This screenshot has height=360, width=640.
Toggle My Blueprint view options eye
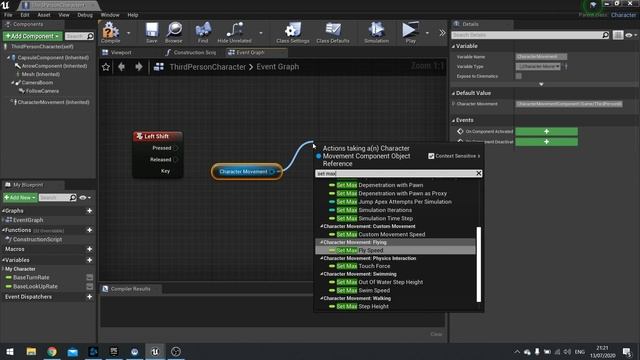pos(85,198)
